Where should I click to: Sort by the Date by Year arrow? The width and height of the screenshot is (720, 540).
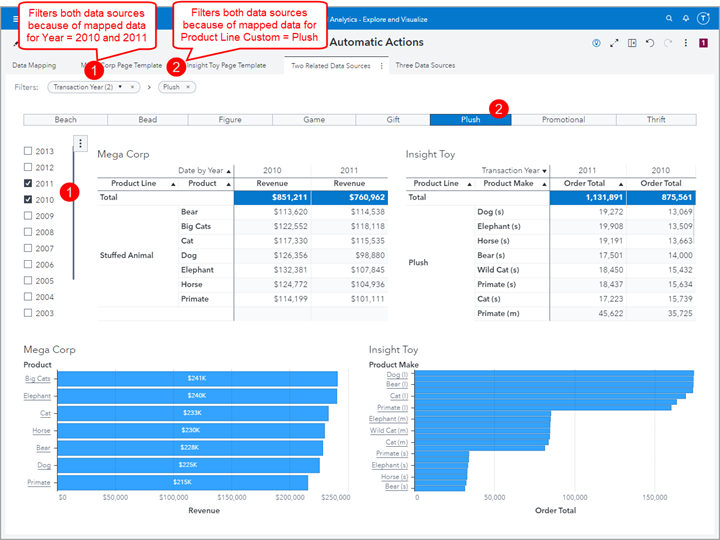(x=229, y=171)
